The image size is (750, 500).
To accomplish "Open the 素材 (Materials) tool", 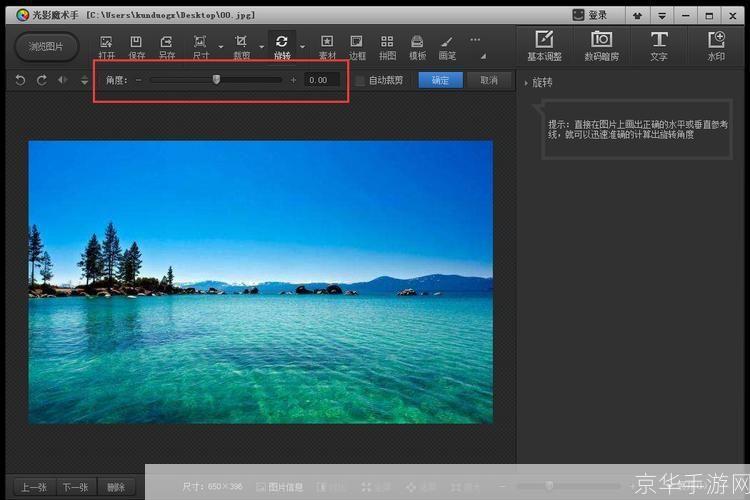I will click(327, 46).
